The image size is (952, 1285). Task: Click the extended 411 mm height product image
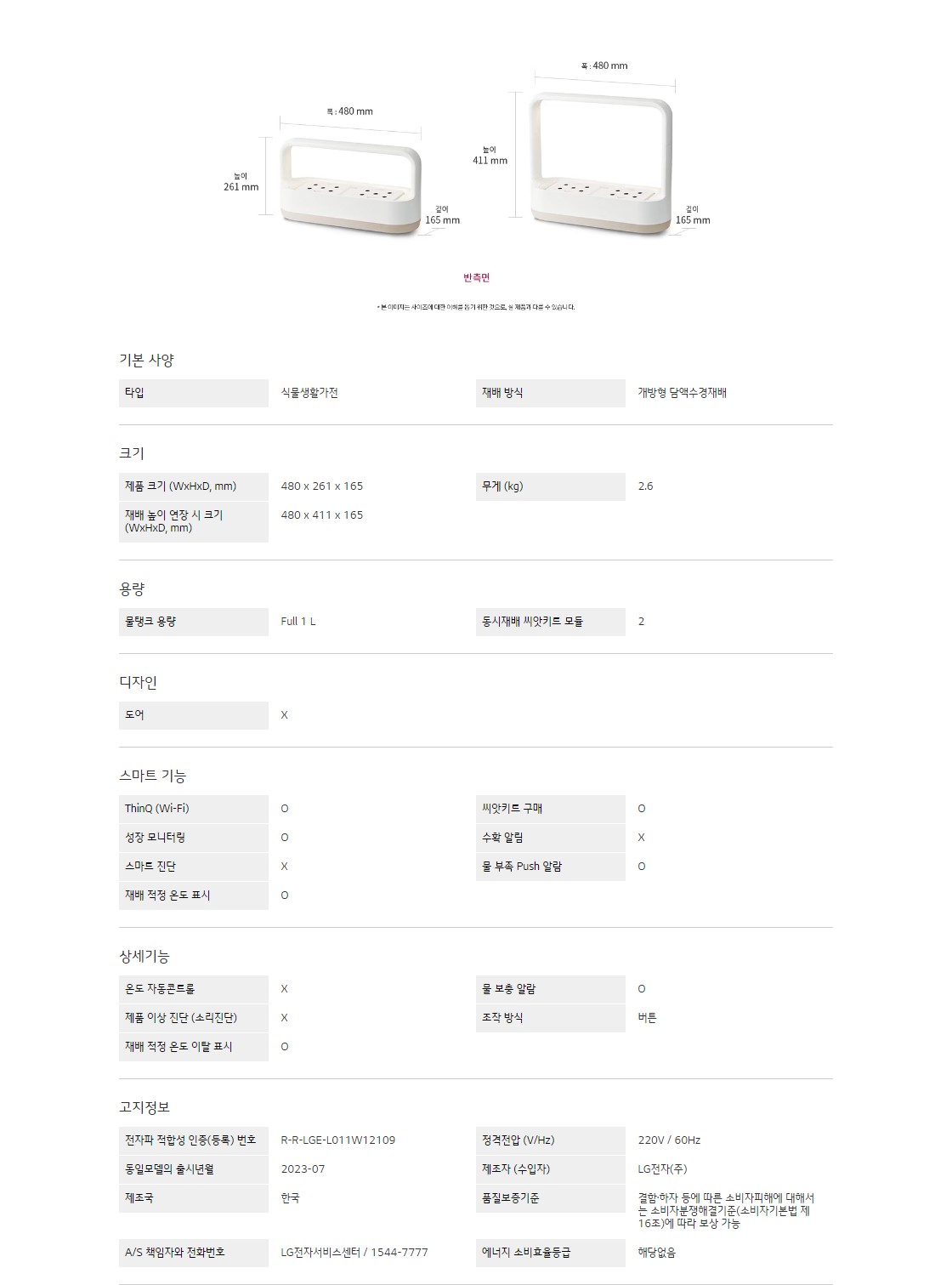(x=601, y=166)
